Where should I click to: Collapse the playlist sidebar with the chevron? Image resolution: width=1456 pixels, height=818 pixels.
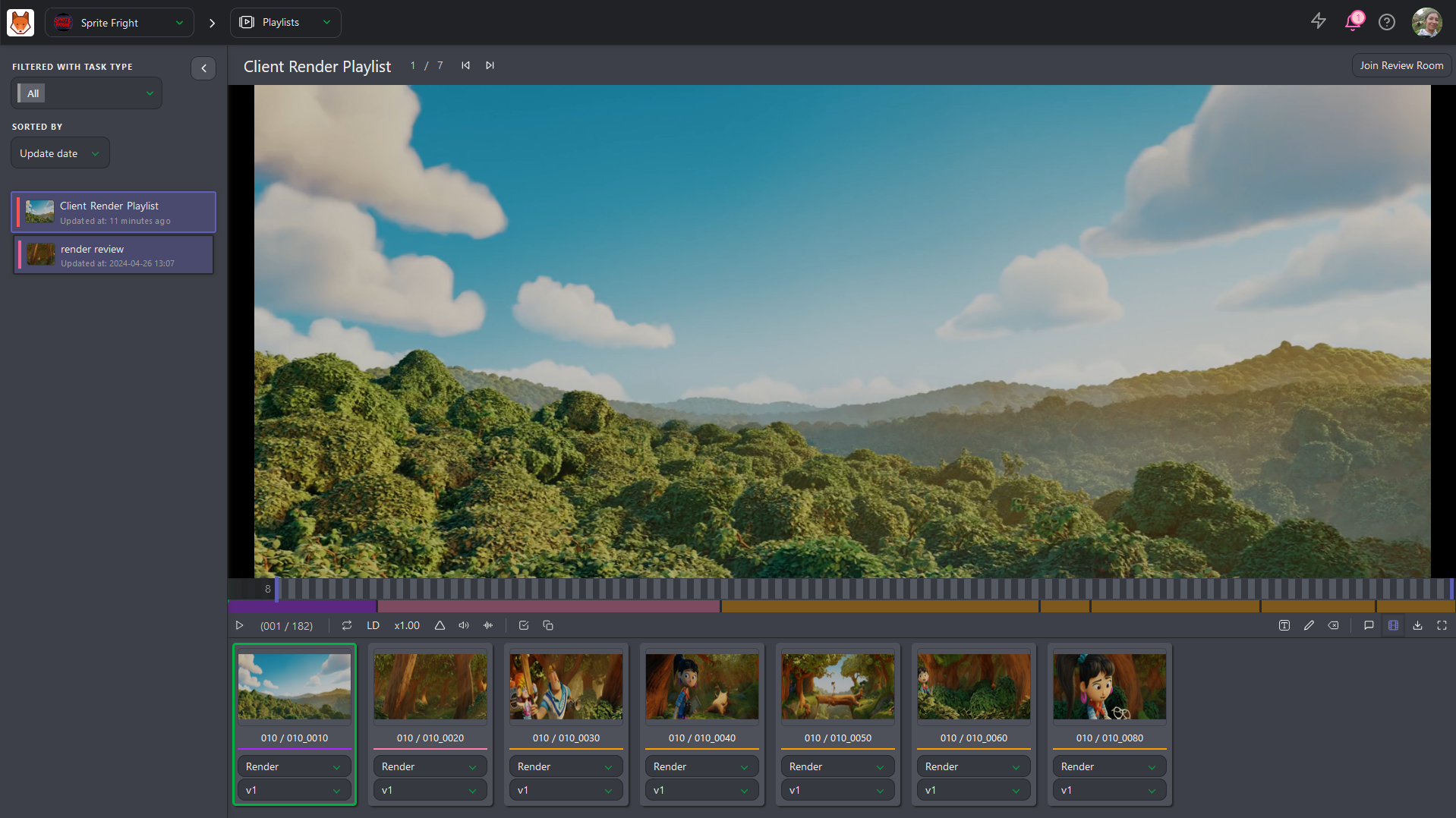coord(203,68)
